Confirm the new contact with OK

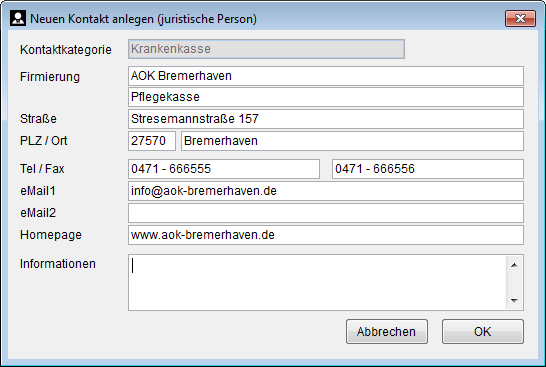point(483,331)
